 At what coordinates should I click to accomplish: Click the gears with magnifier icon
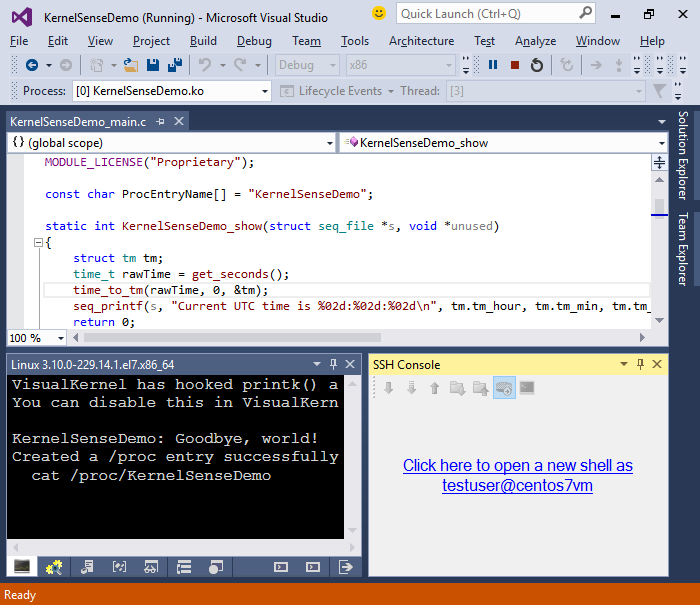[54, 567]
